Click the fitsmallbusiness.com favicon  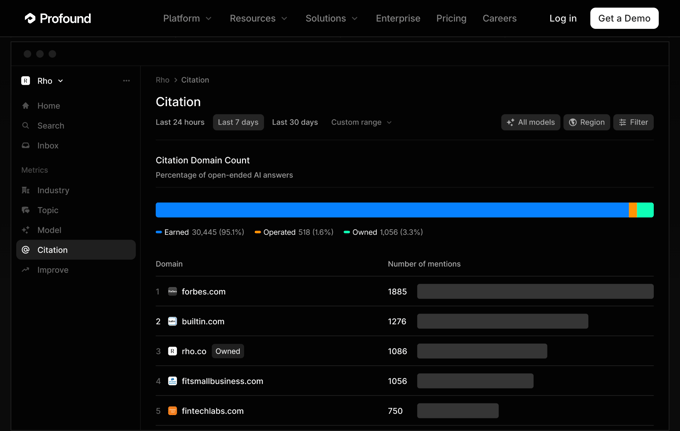click(172, 381)
